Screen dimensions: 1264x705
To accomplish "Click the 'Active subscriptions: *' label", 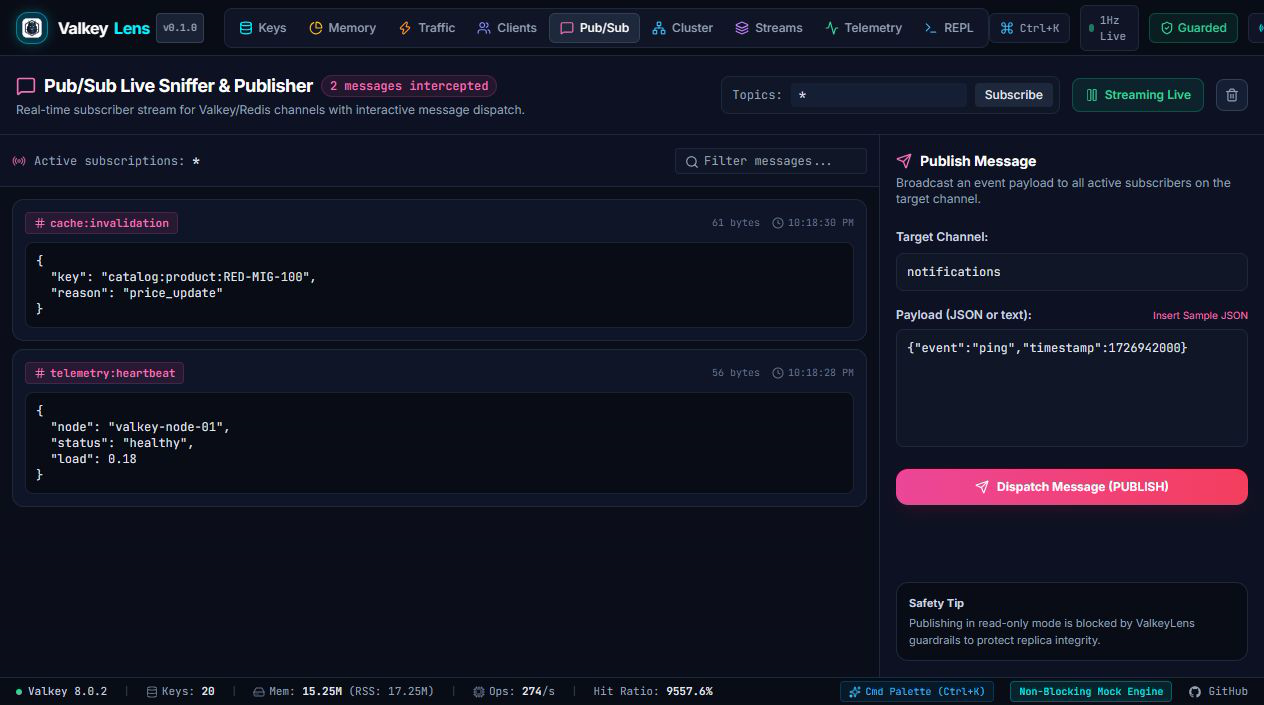I will 117,161.
